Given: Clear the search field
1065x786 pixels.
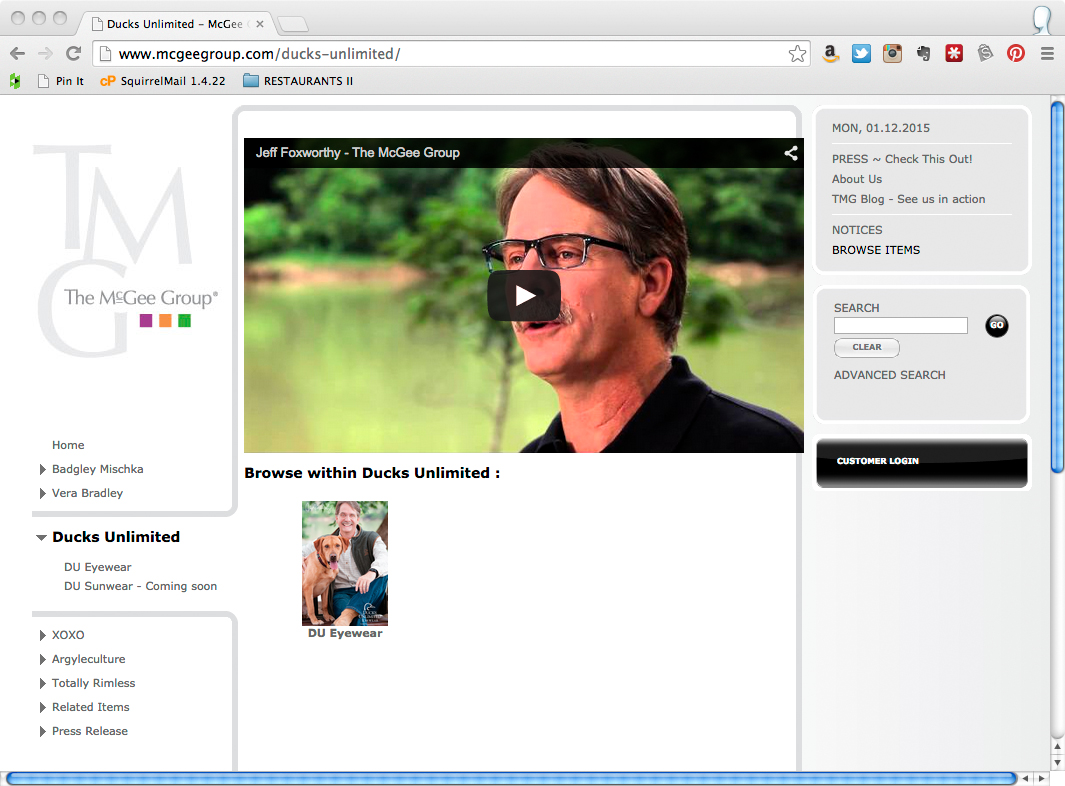Looking at the screenshot, I should (867, 348).
